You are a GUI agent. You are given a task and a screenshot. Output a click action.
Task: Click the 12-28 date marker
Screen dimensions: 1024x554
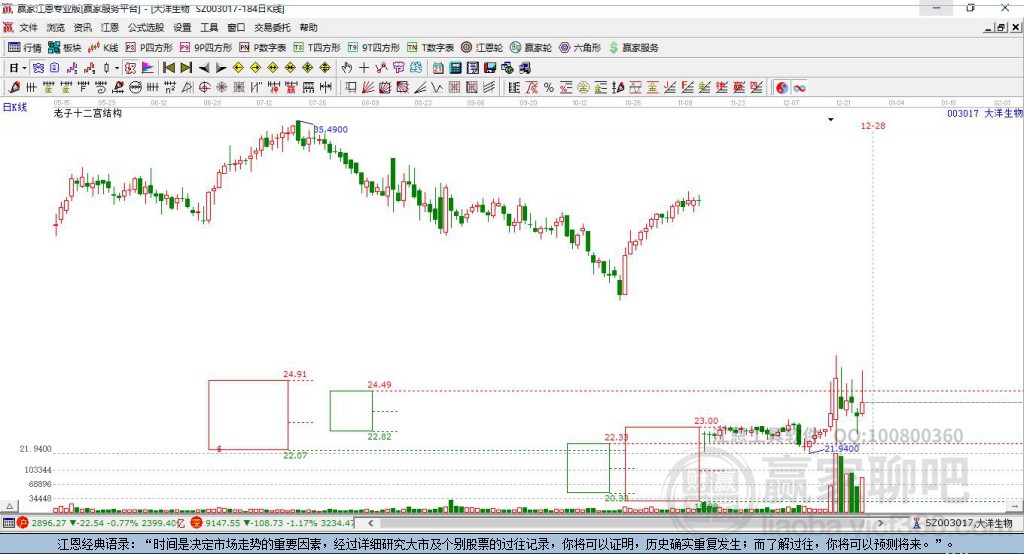click(872, 126)
